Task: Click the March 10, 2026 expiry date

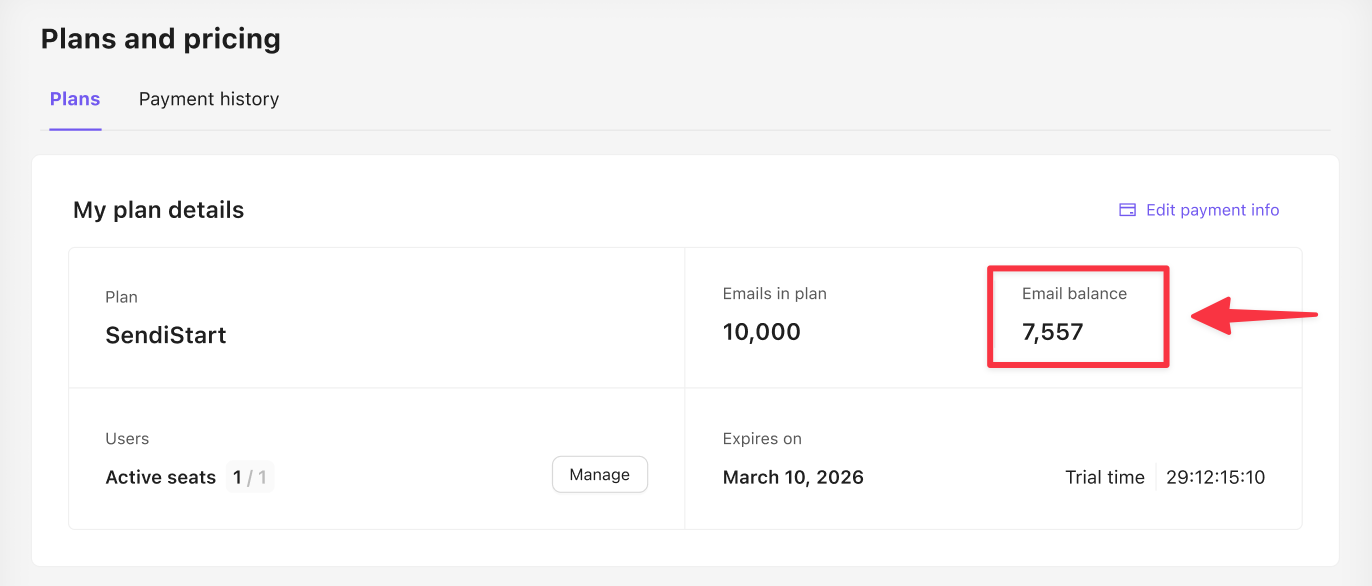Action: tap(793, 477)
